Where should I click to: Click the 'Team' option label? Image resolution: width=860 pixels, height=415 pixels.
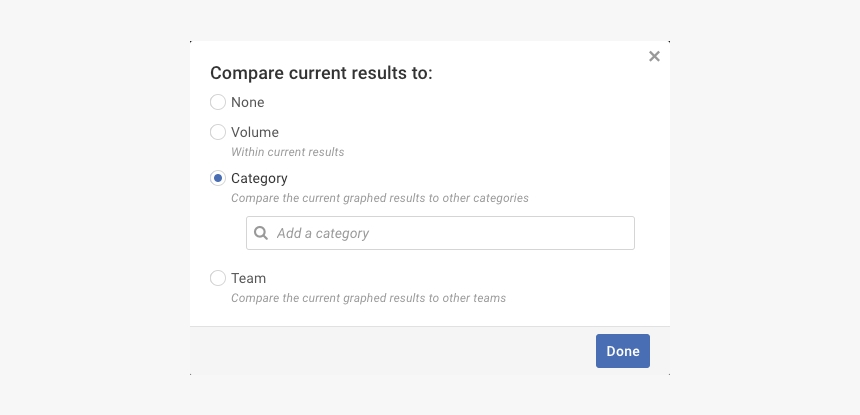(x=248, y=278)
